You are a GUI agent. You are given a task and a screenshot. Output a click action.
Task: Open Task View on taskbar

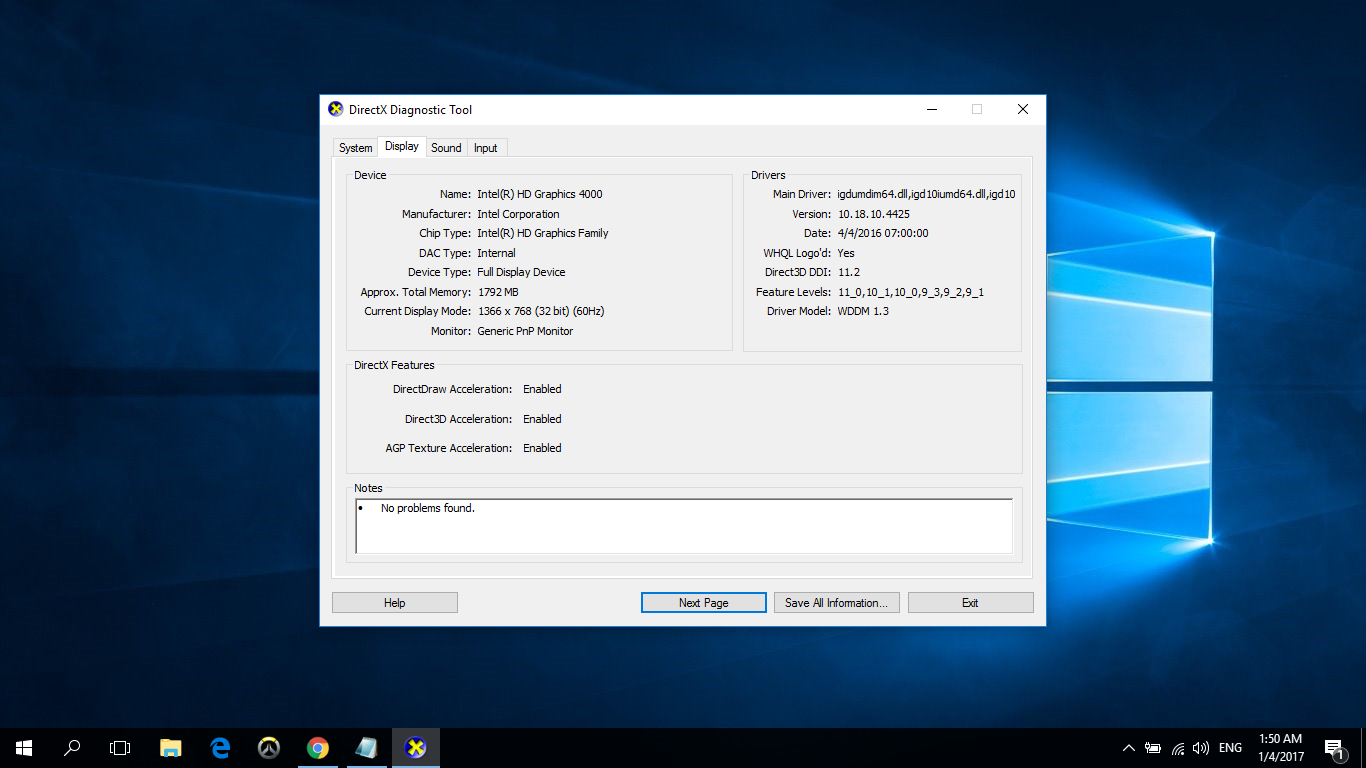pos(120,748)
